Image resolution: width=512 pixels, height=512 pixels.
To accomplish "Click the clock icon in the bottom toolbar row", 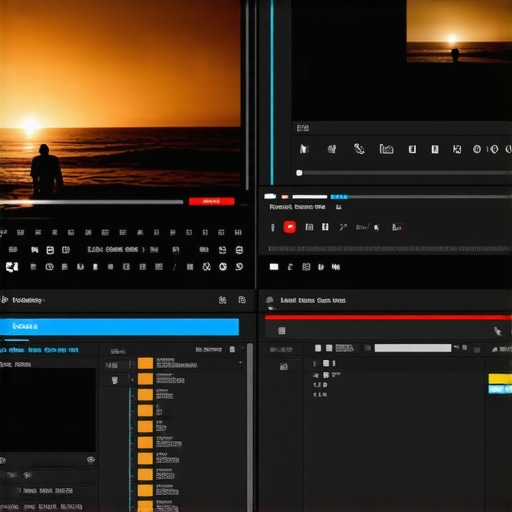I will coord(49,267).
